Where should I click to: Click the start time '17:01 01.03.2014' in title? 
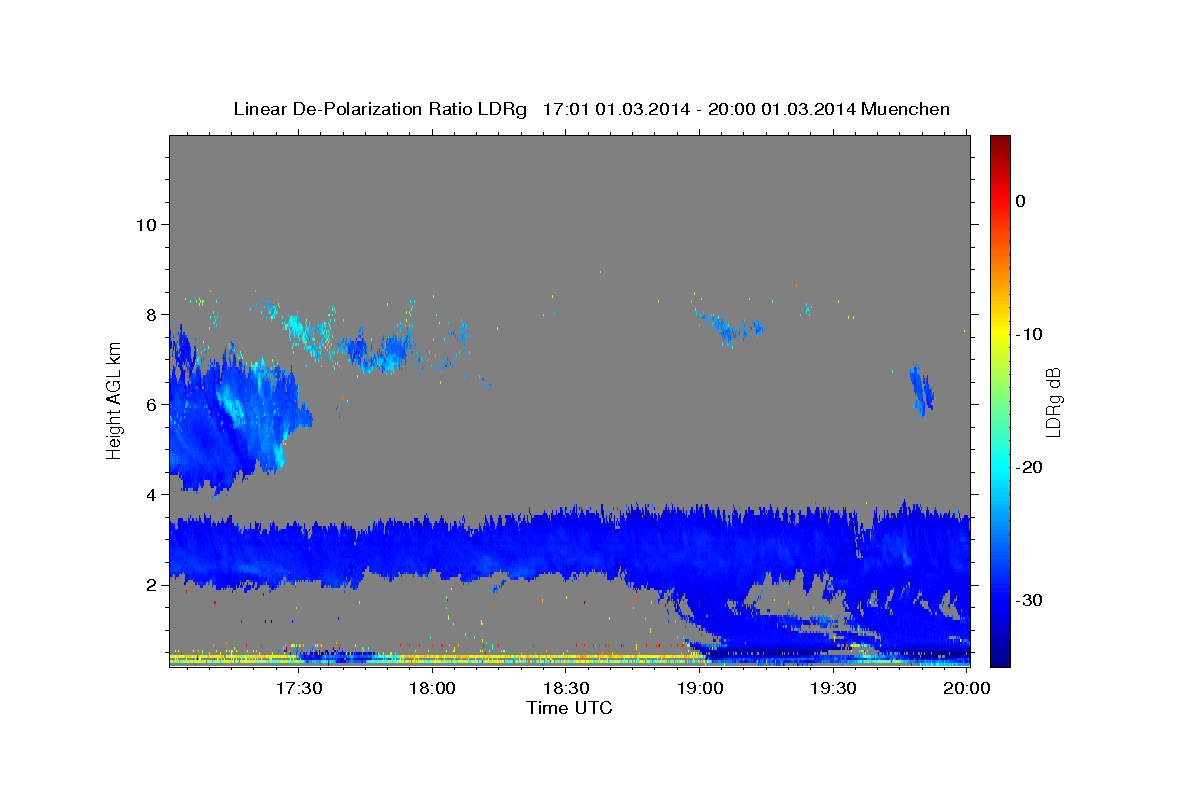coord(616,109)
